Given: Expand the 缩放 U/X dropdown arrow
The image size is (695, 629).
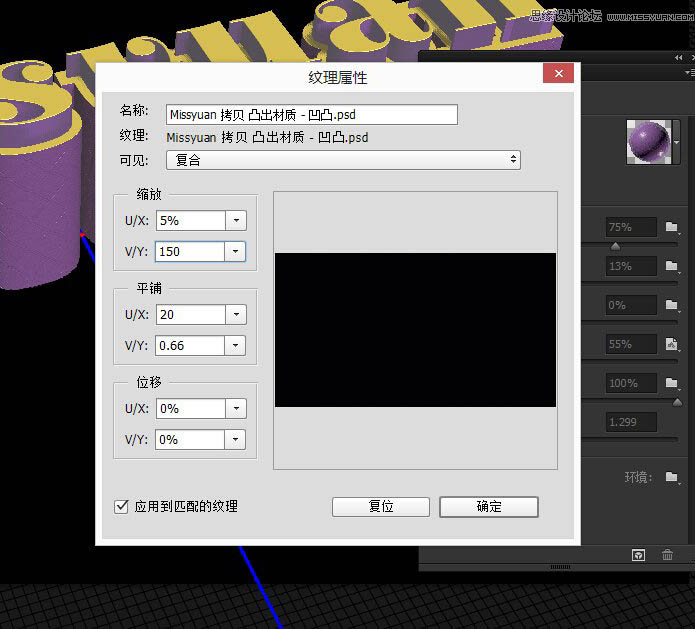Looking at the screenshot, I should pos(236,221).
